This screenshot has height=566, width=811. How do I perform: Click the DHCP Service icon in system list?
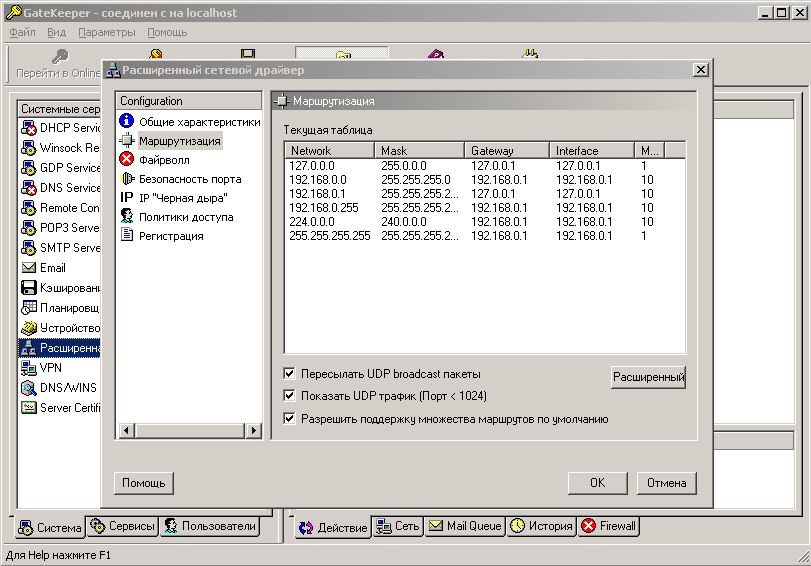tap(28, 128)
